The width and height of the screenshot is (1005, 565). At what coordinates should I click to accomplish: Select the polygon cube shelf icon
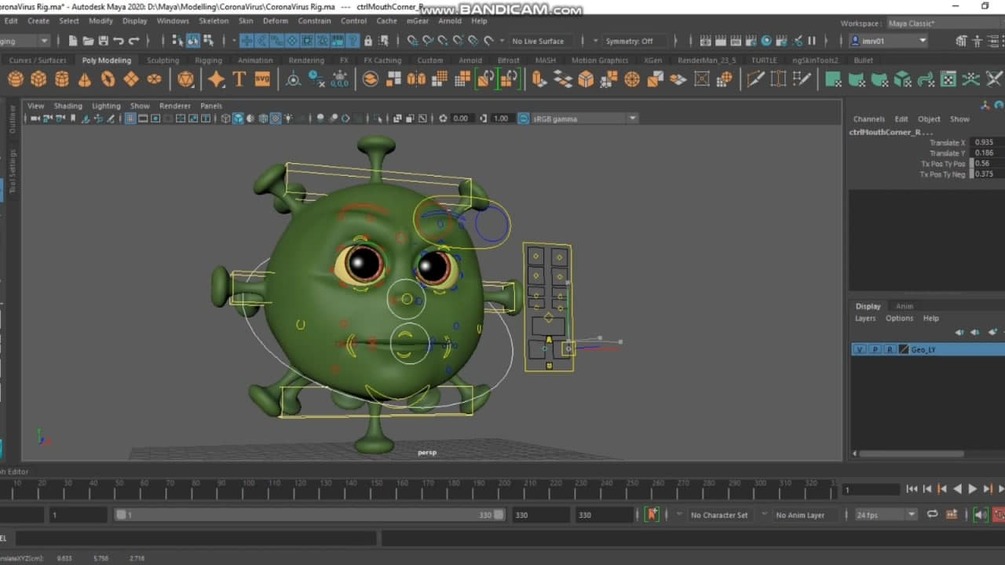tap(39, 80)
